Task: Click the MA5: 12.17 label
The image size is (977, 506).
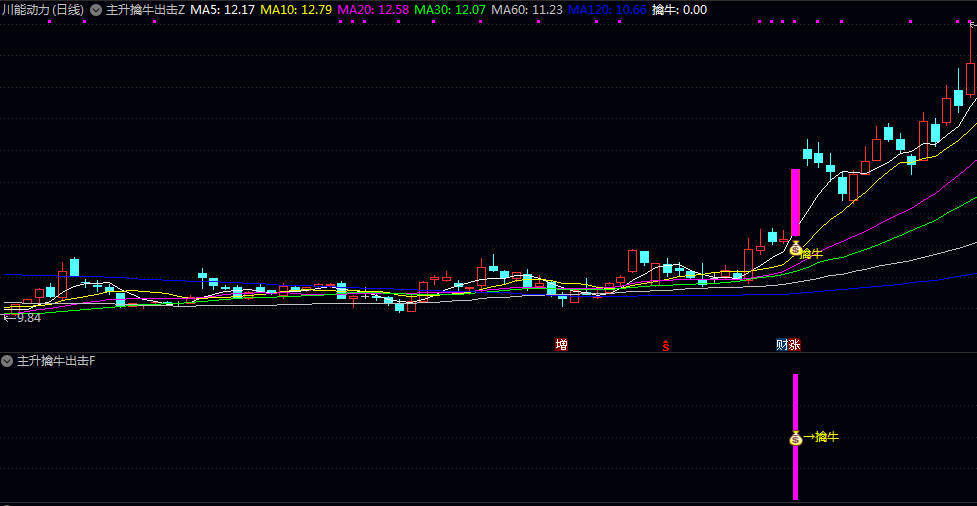Action: 222,10
